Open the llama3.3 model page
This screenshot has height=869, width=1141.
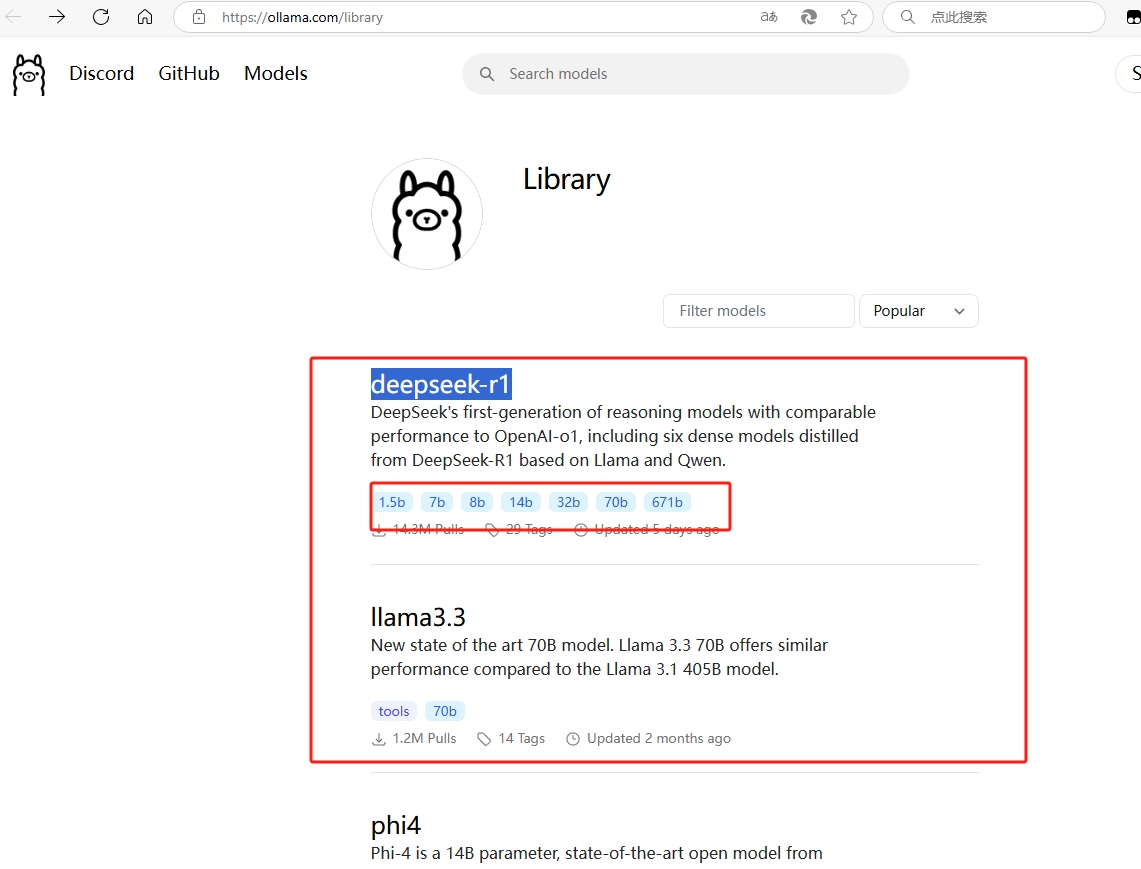coord(418,617)
